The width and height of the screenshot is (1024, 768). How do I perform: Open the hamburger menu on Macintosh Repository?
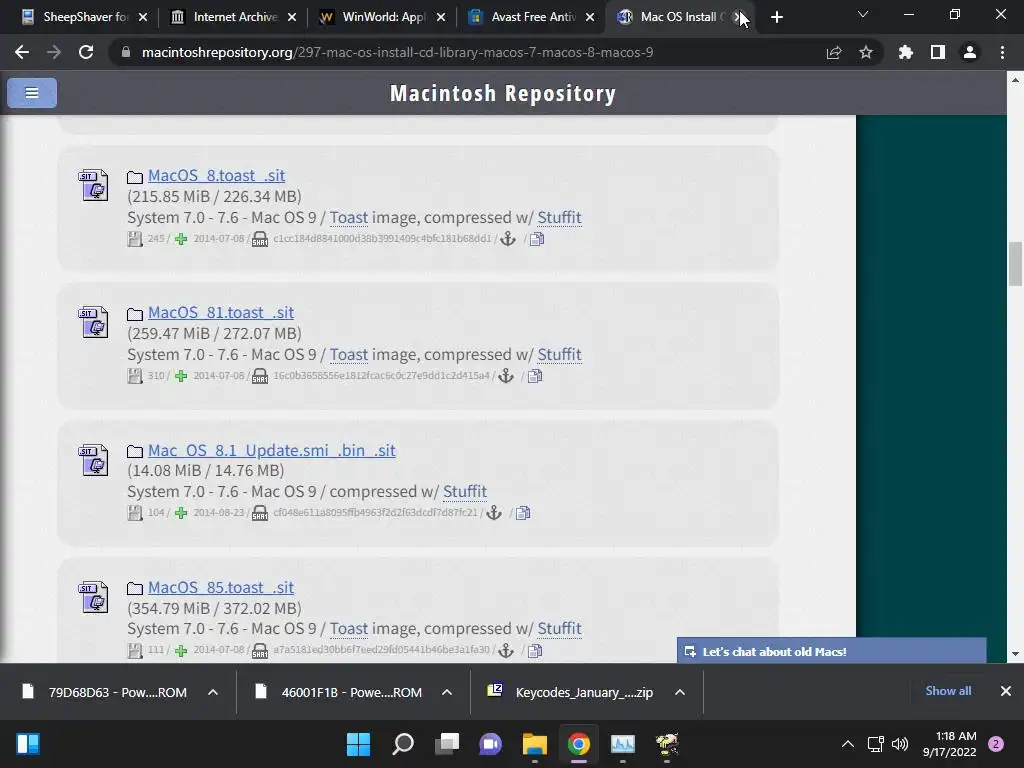click(31, 93)
